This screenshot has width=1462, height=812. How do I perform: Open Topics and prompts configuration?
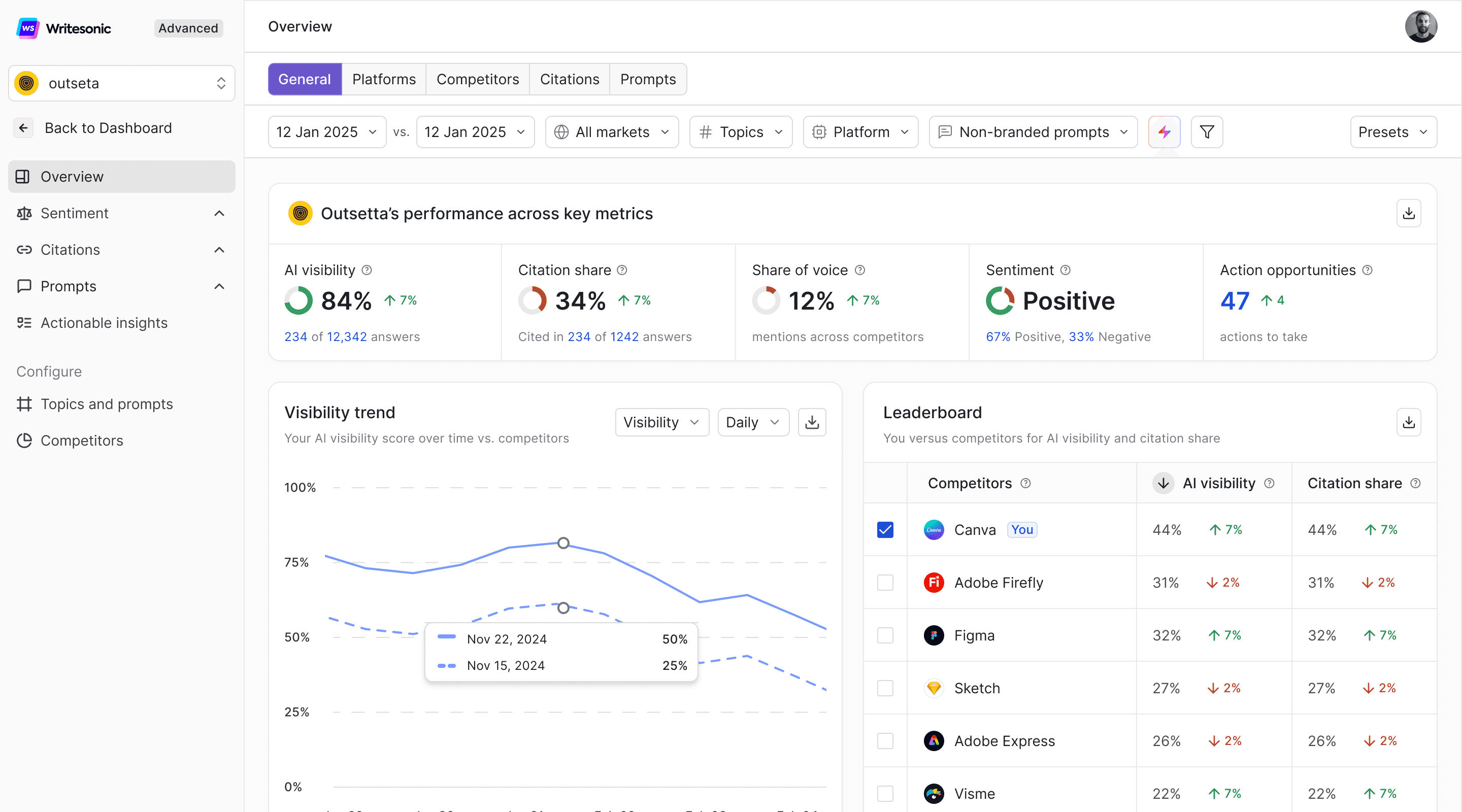coord(121,404)
